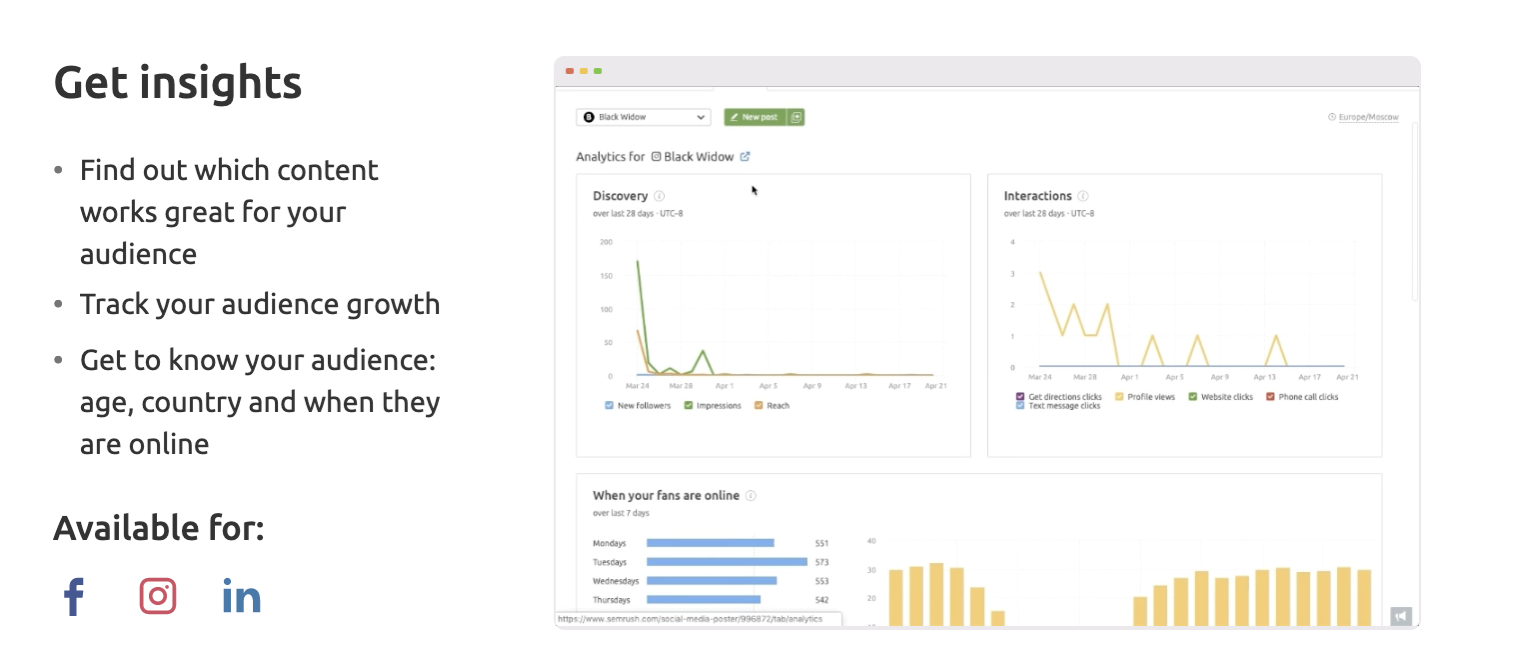Click the queue icon beside New post
The image size is (1519, 670).
796,117
